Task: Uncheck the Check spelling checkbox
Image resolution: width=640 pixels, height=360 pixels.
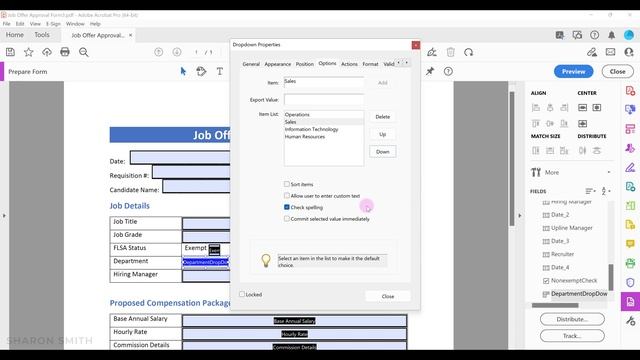Action: (x=287, y=207)
